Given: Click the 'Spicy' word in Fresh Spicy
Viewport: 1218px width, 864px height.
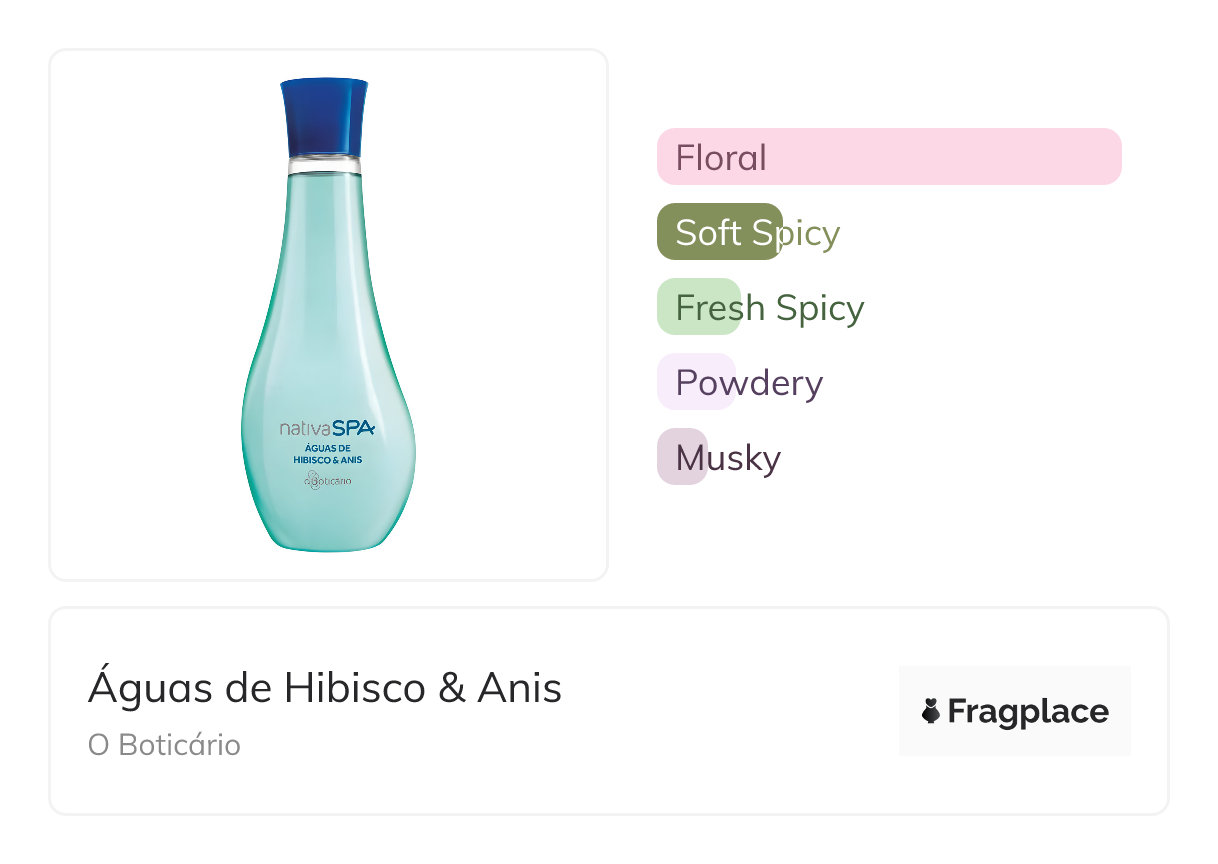Looking at the screenshot, I should pos(820,307).
